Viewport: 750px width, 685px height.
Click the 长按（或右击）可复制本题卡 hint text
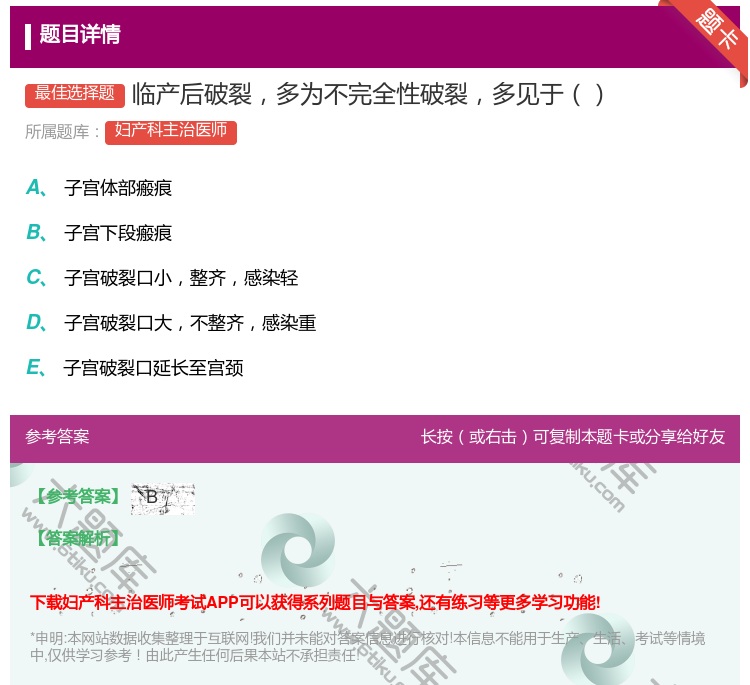(573, 437)
